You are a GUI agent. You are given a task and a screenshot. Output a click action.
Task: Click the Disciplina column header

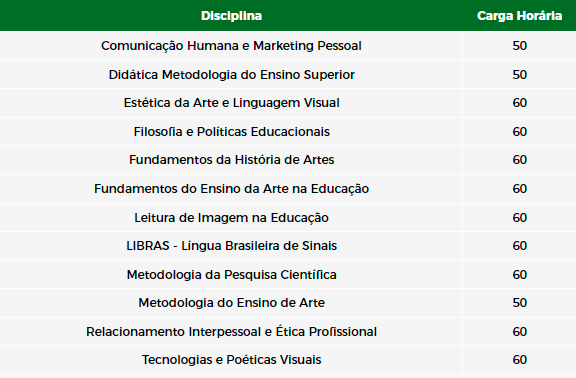pyautogui.click(x=231, y=16)
